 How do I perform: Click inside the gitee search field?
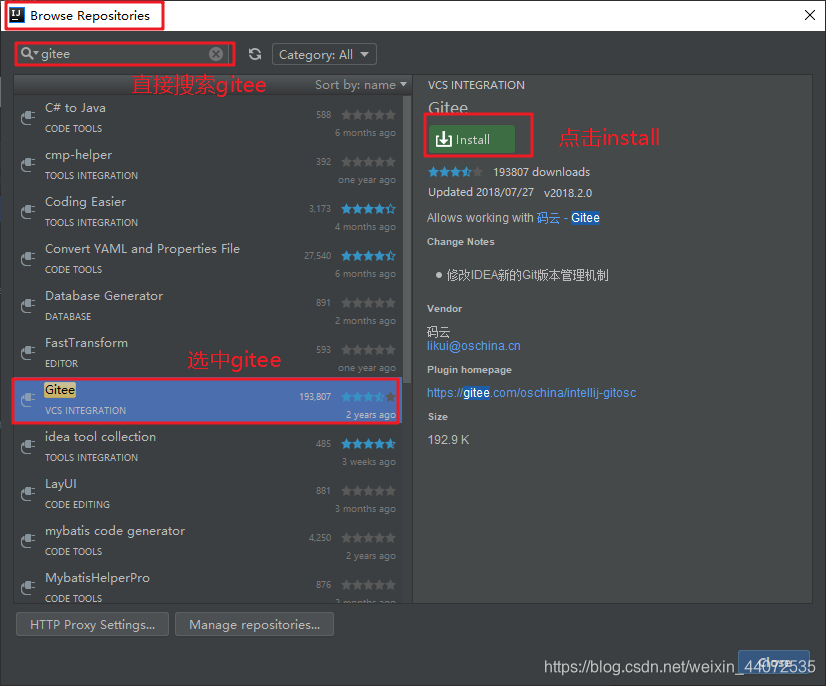[x=124, y=54]
